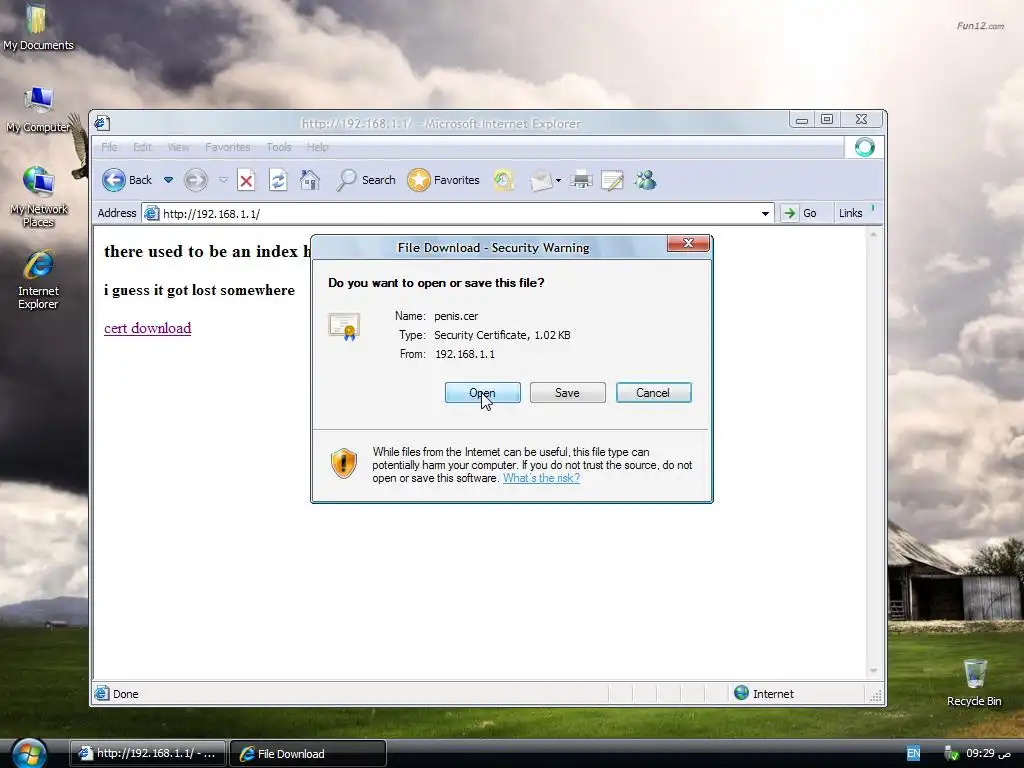Image resolution: width=1024 pixels, height=768 pixels.
Task: Open Back button history dropdown arrow
Action: 168,180
